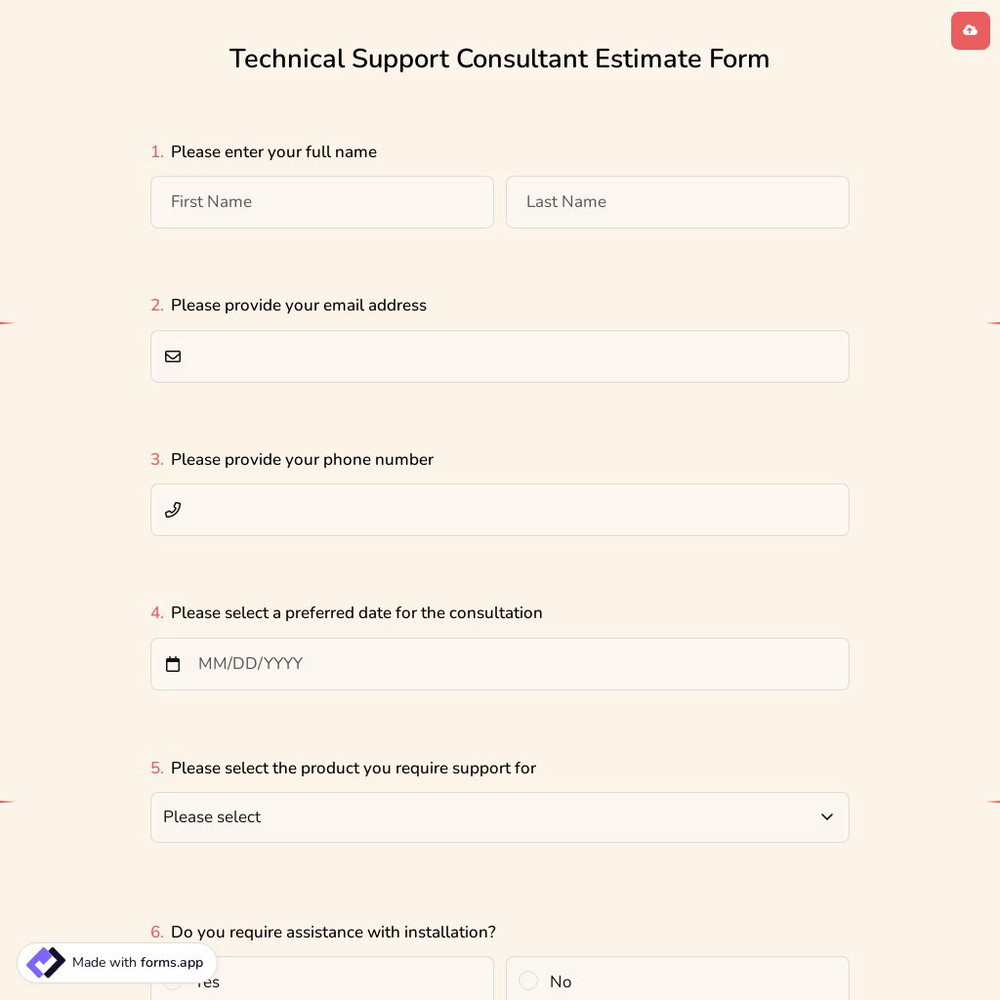Open the 'Please select' product dropdown
The height and width of the screenshot is (1000, 1000).
[x=500, y=817]
